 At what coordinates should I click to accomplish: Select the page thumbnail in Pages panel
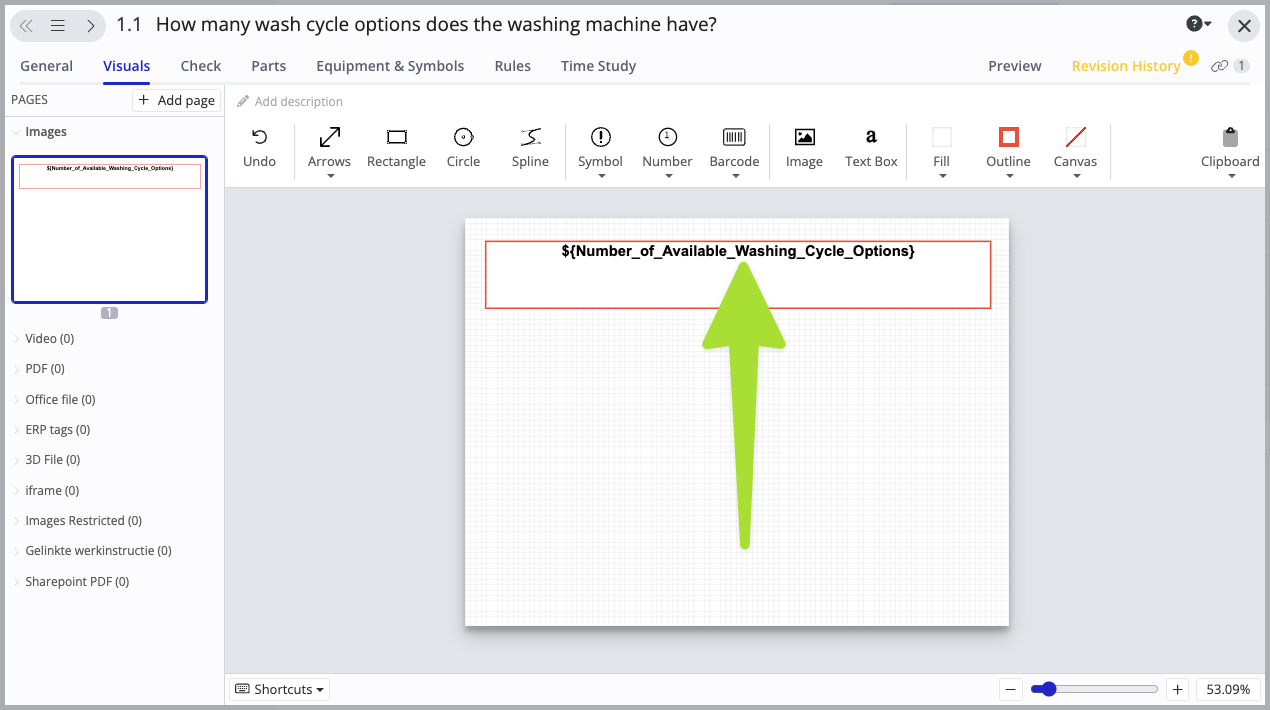point(109,229)
